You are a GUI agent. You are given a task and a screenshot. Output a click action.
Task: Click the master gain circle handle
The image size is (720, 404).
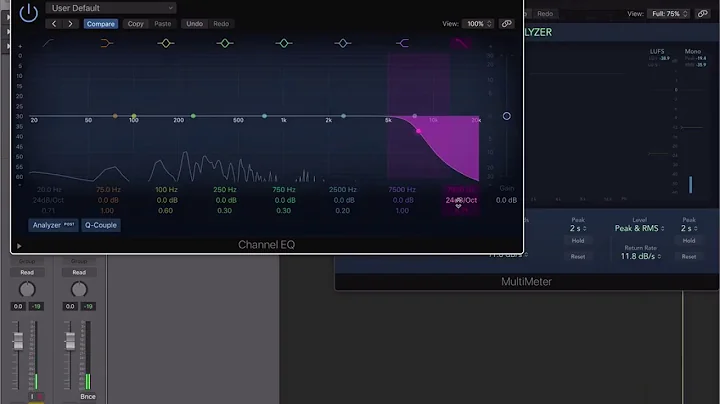506,116
